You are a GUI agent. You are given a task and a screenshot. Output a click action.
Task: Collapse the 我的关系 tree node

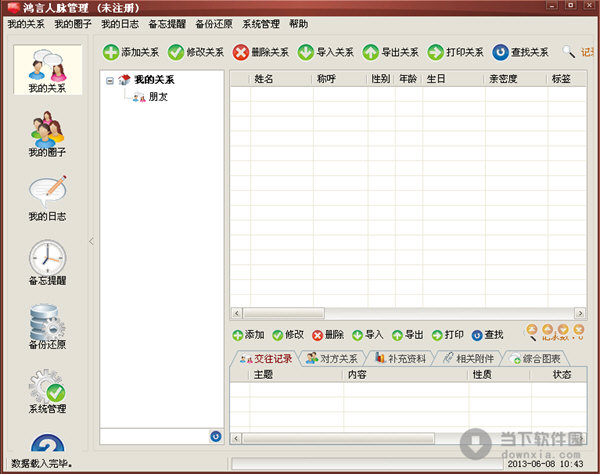(109, 80)
